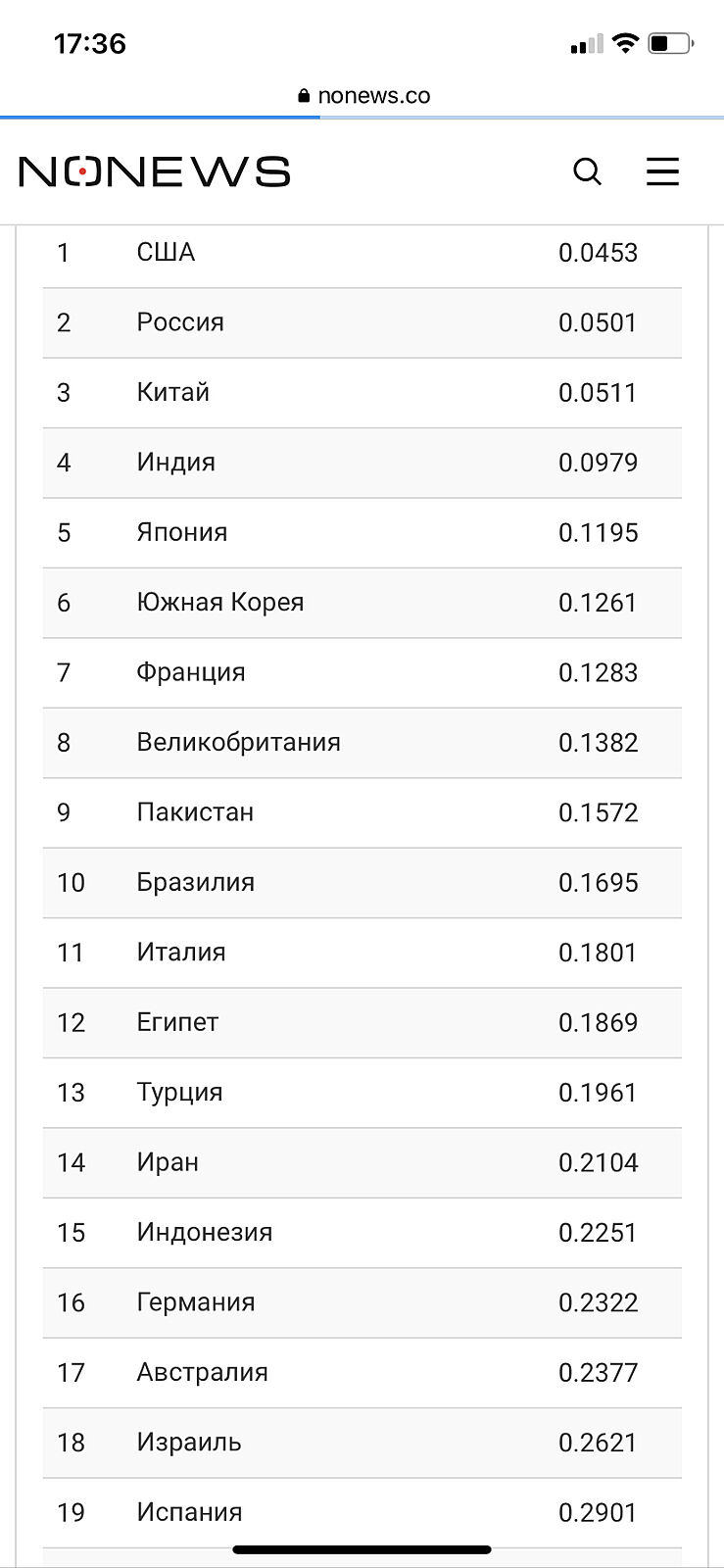Tap the Южная Корея row

(x=362, y=603)
